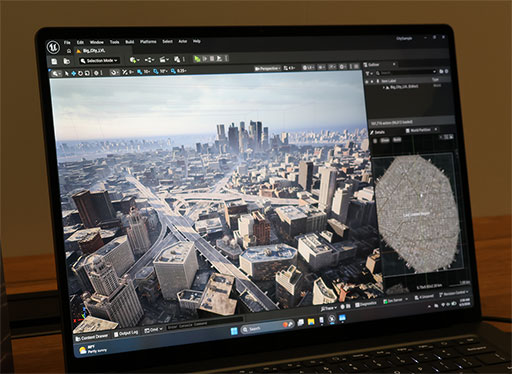Open the Edit menu
The image size is (512, 374).
(x=80, y=42)
